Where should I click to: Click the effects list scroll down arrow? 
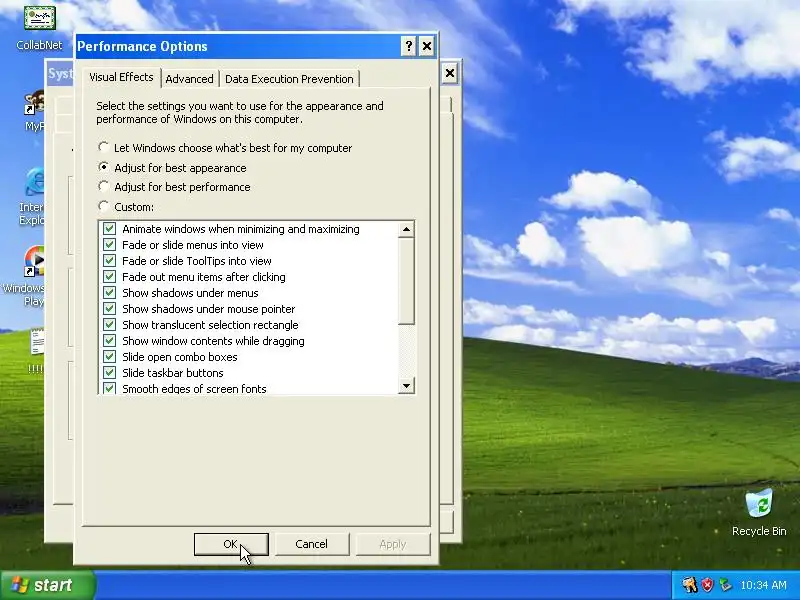tap(406, 385)
